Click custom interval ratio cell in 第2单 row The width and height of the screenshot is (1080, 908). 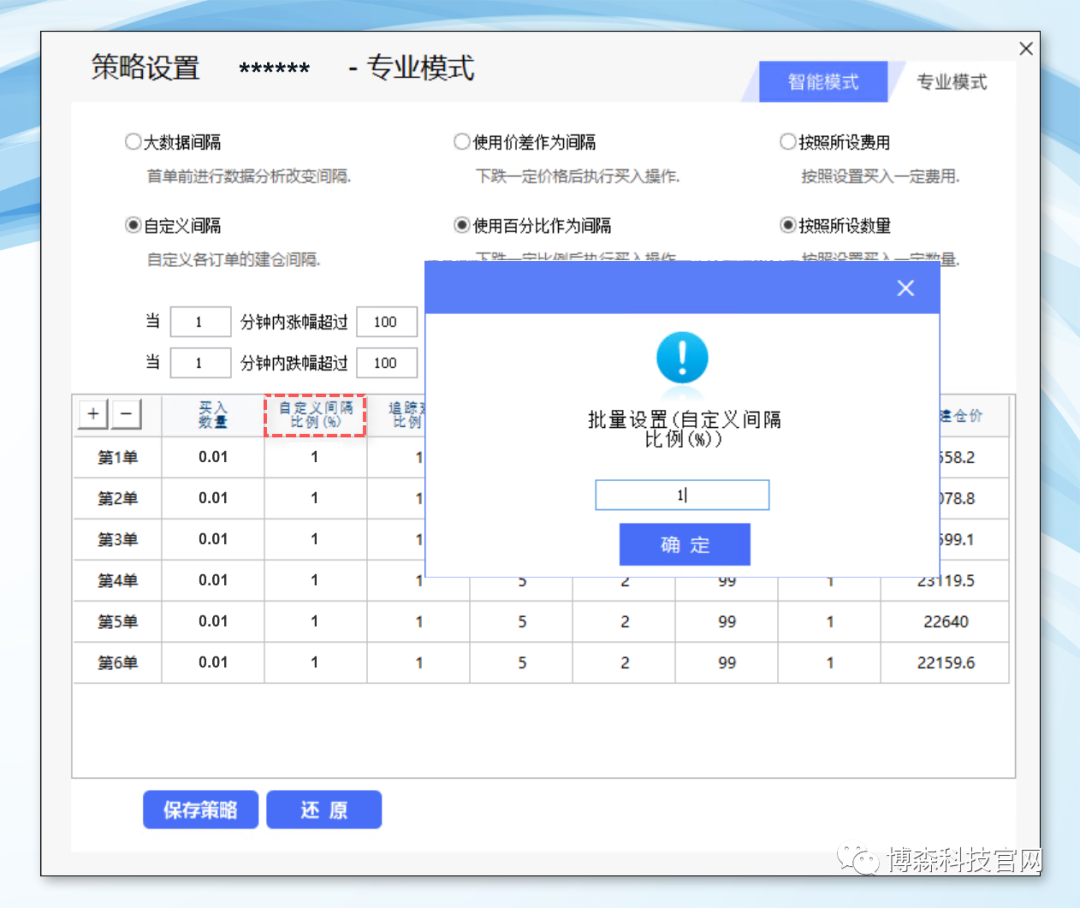click(x=315, y=498)
